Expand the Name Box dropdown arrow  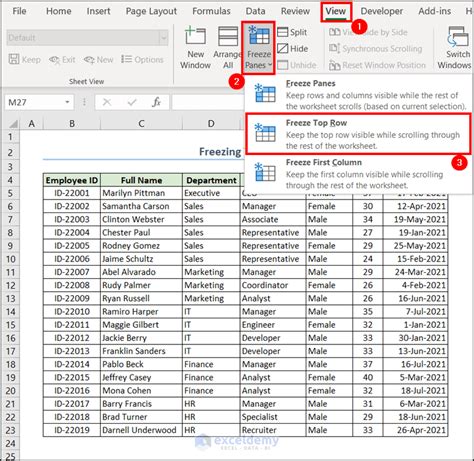click(x=67, y=102)
